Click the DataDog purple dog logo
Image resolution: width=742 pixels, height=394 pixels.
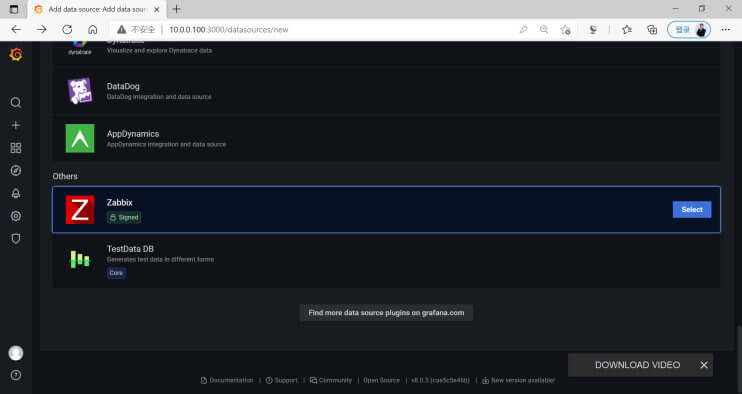point(80,91)
